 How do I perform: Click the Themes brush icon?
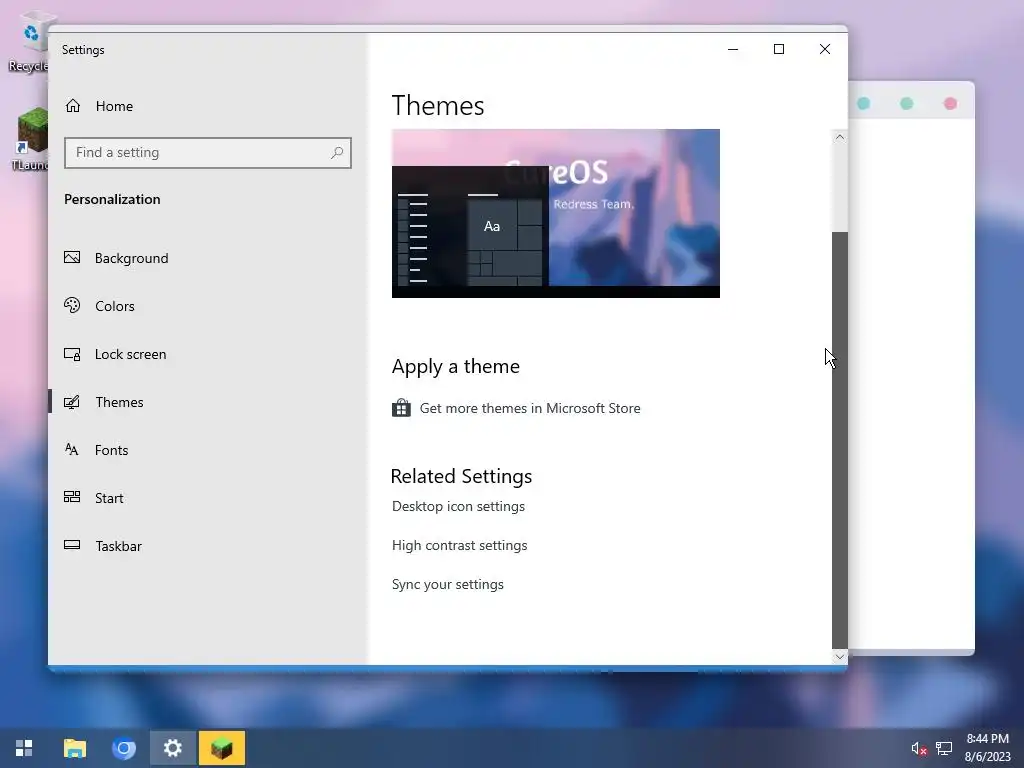[72, 402]
